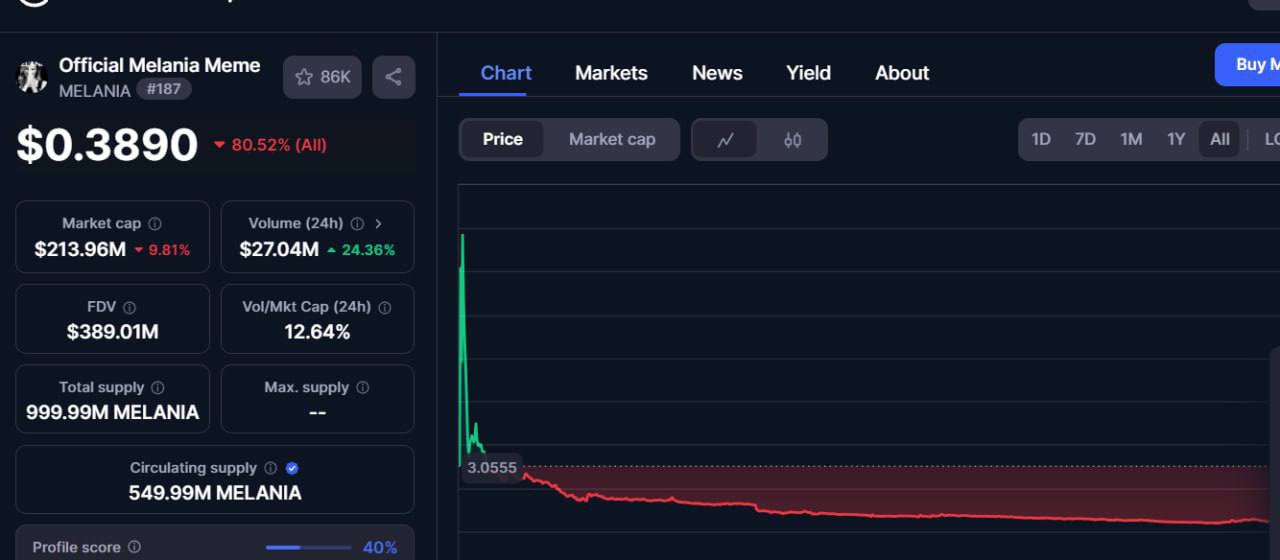Click the Circulating supply verified badge
1280x560 pixels.
(x=292, y=468)
